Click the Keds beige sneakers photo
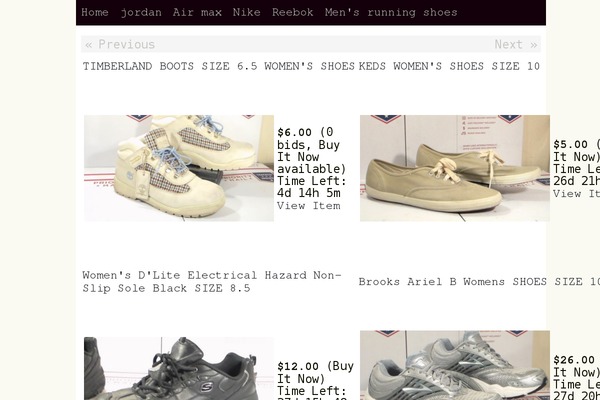The height and width of the screenshot is (400, 600). tap(455, 168)
